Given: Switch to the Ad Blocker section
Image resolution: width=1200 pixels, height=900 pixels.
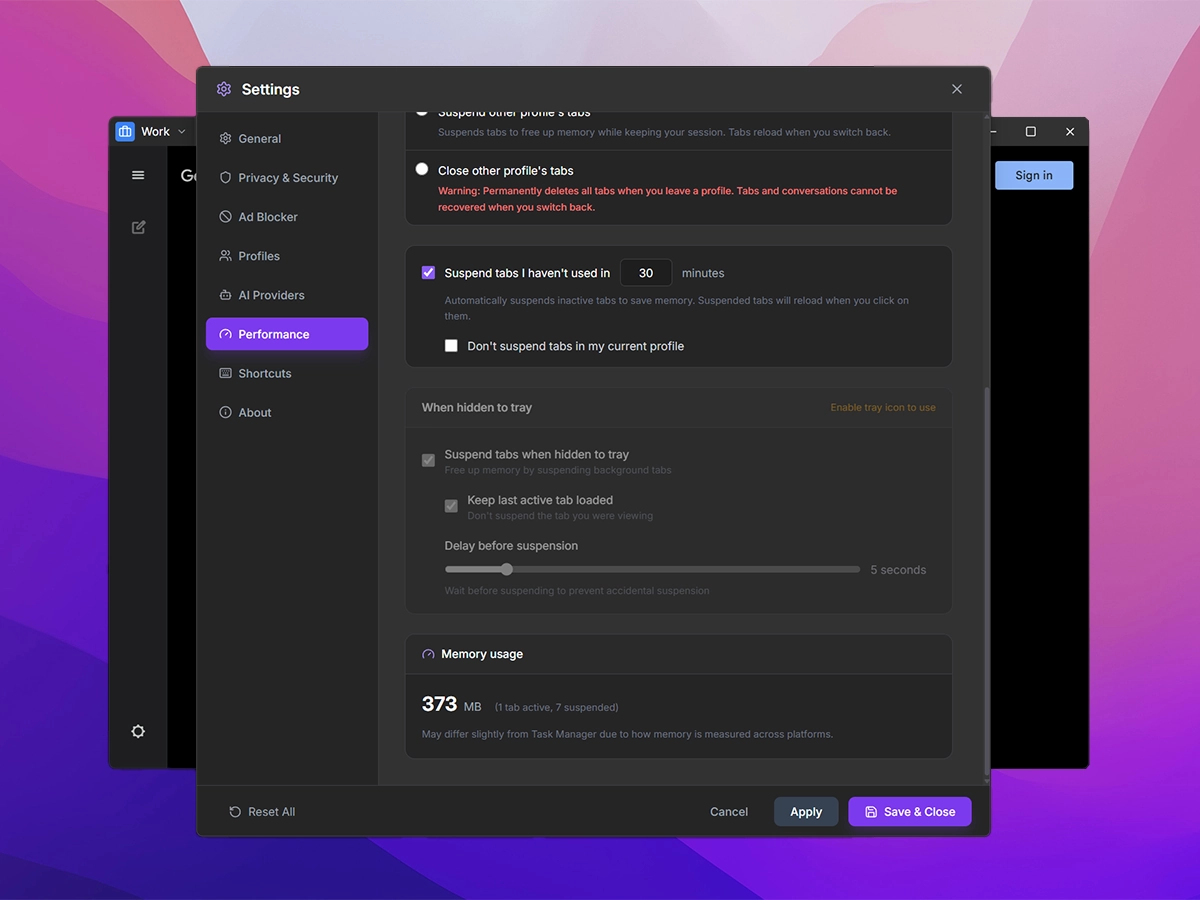Looking at the screenshot, I should pyautogui.click(x=267, y=217).
